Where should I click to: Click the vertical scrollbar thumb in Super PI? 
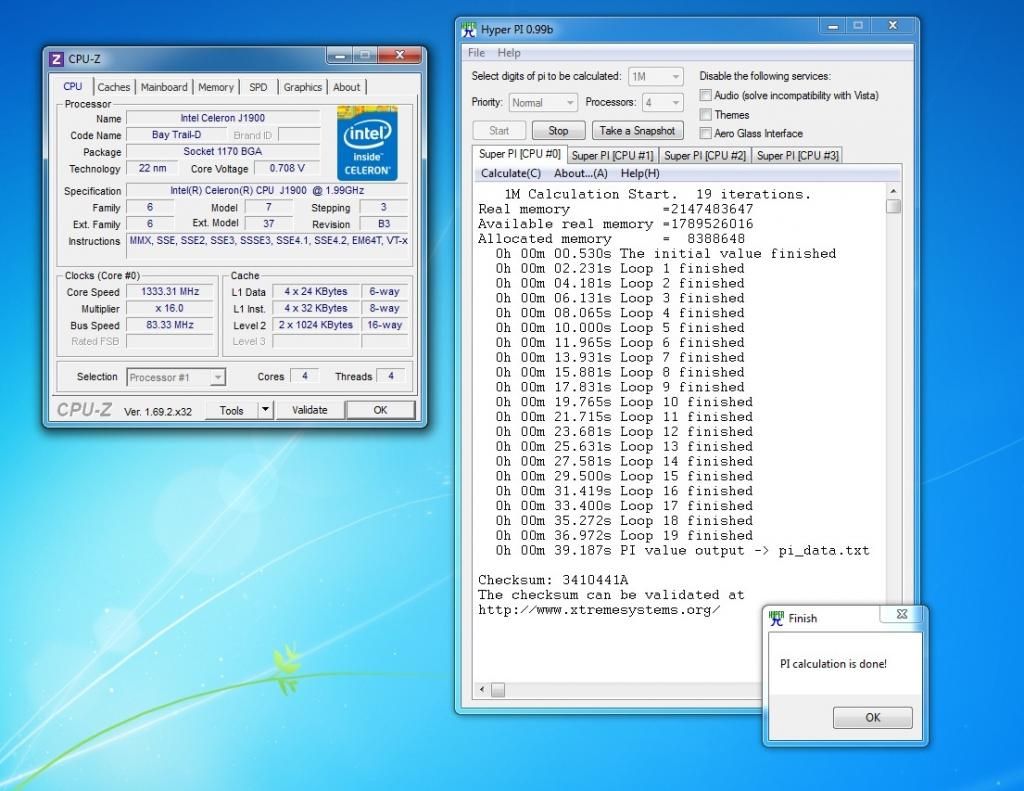coord(893,206)
